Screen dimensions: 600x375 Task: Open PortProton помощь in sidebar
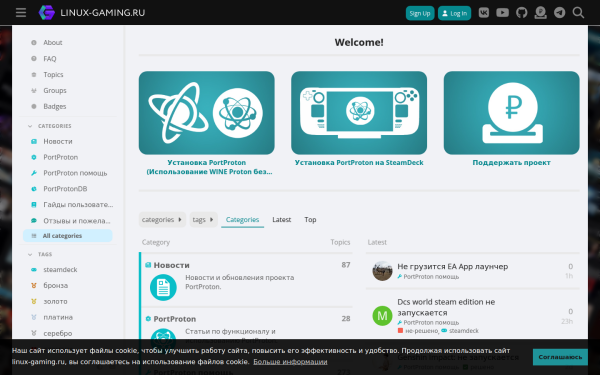75,173
